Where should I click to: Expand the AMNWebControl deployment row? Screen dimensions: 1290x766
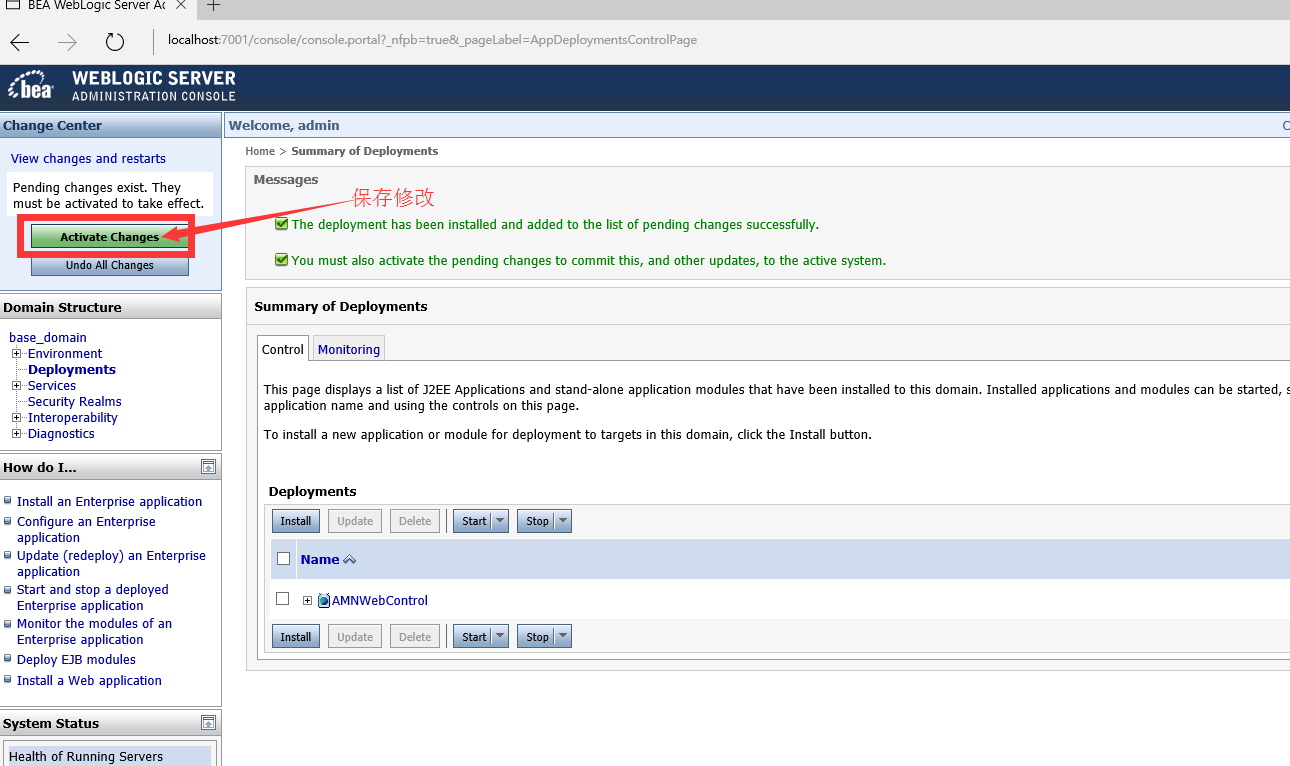[x=307, y=601]
